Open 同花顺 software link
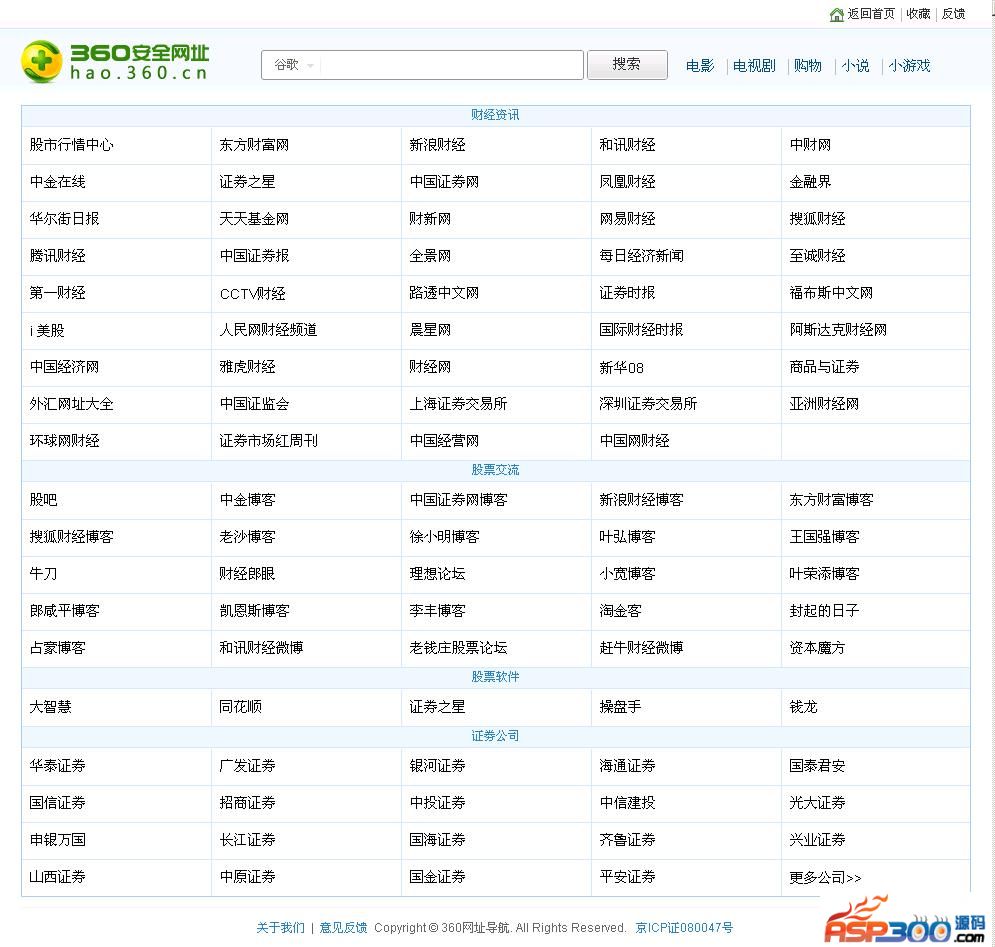 click(x=240, y=707)
